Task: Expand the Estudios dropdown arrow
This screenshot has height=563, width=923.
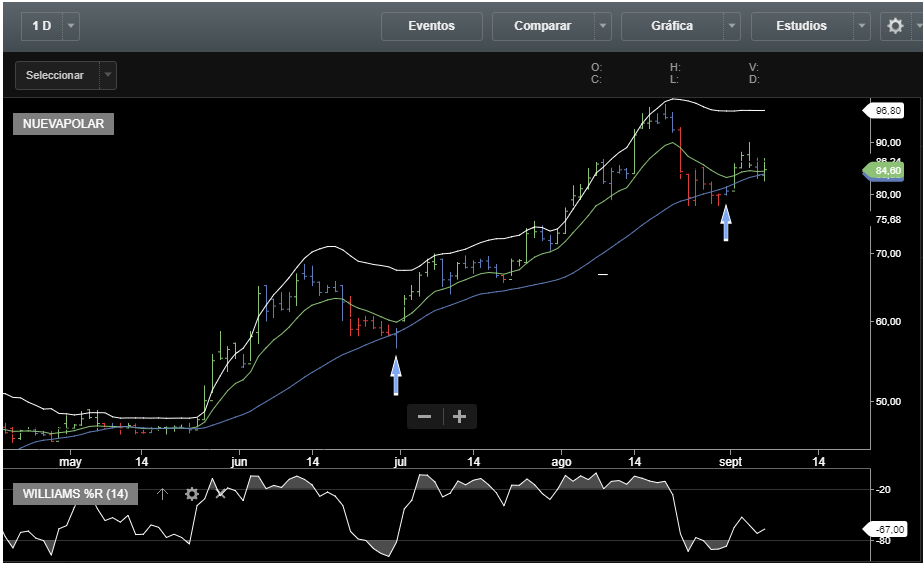Action: click(x=862, y=26)
